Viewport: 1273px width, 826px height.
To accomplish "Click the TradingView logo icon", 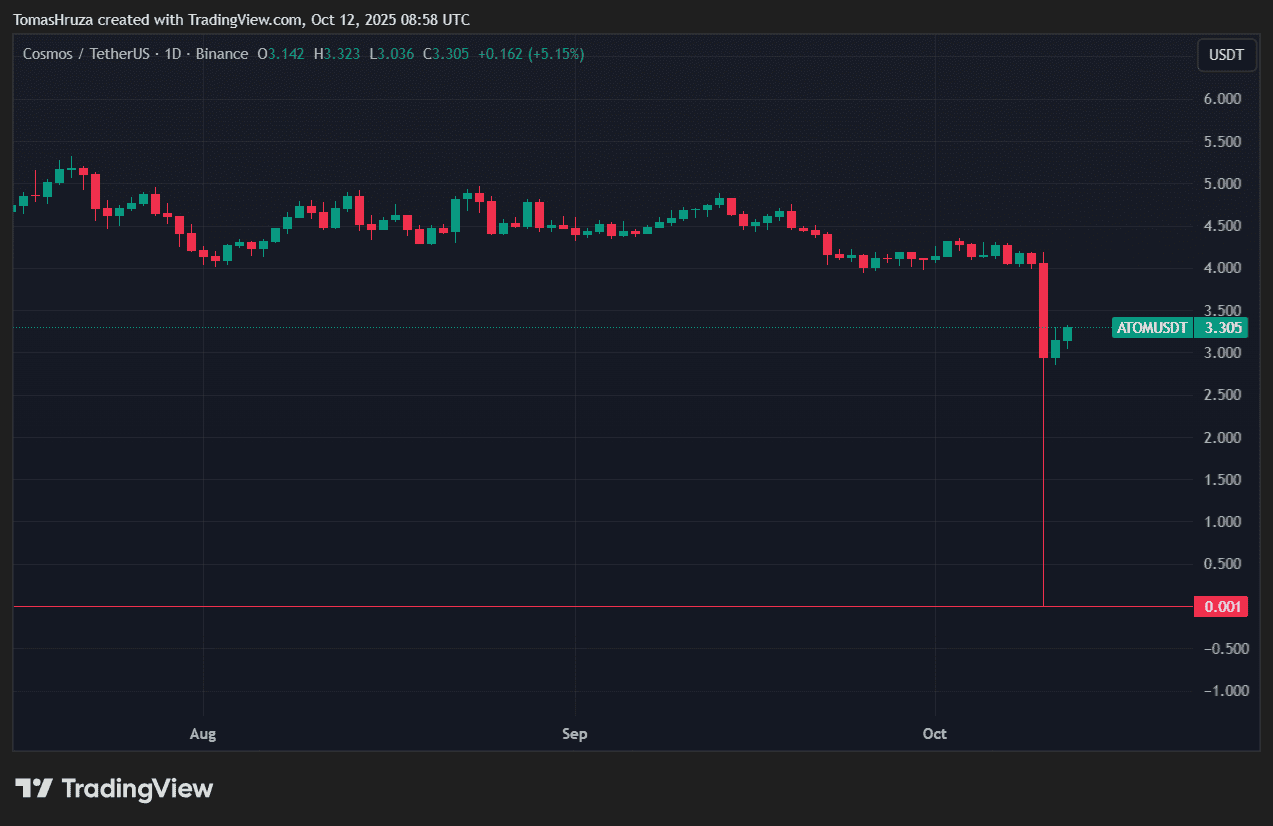I will coord(33,788).
